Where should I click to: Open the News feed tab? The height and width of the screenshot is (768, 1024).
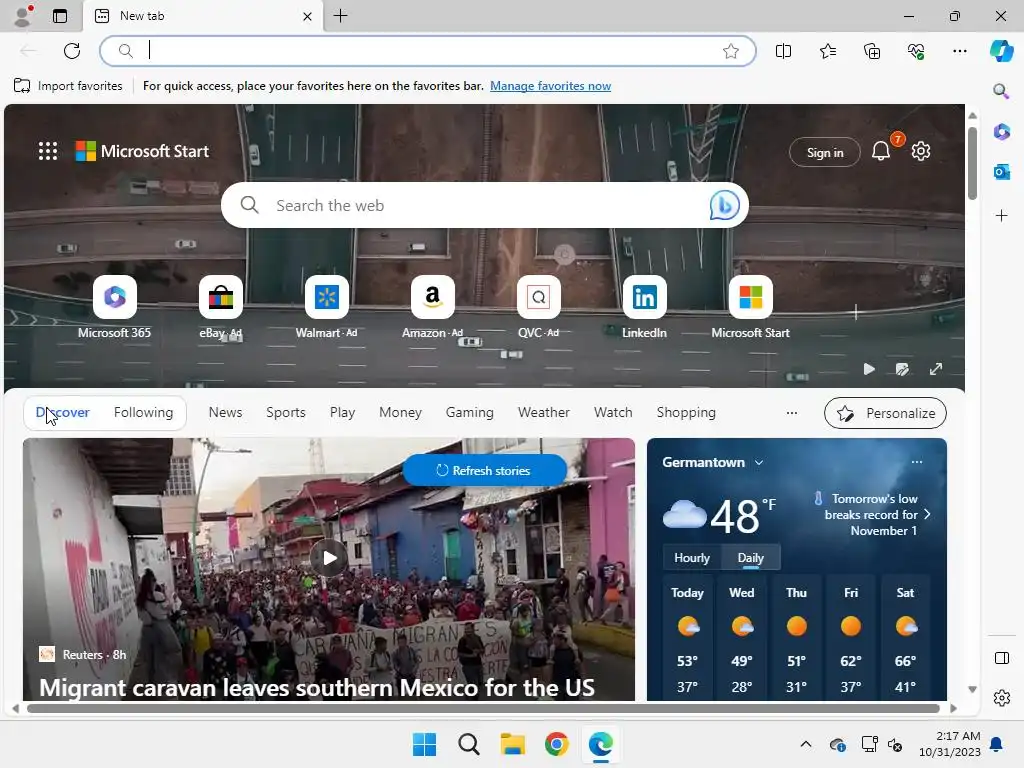point(225,413)
